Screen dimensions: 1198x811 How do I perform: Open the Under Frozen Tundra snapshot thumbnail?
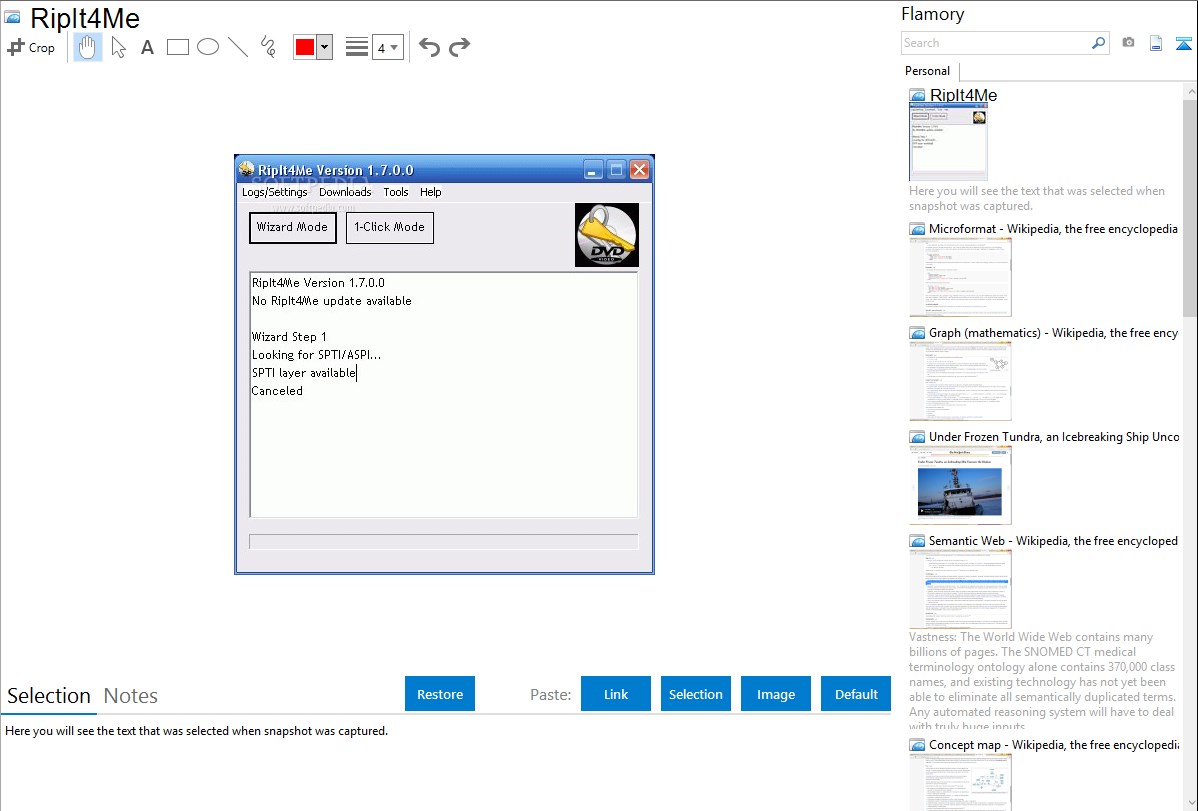click(x=960, y=485)
